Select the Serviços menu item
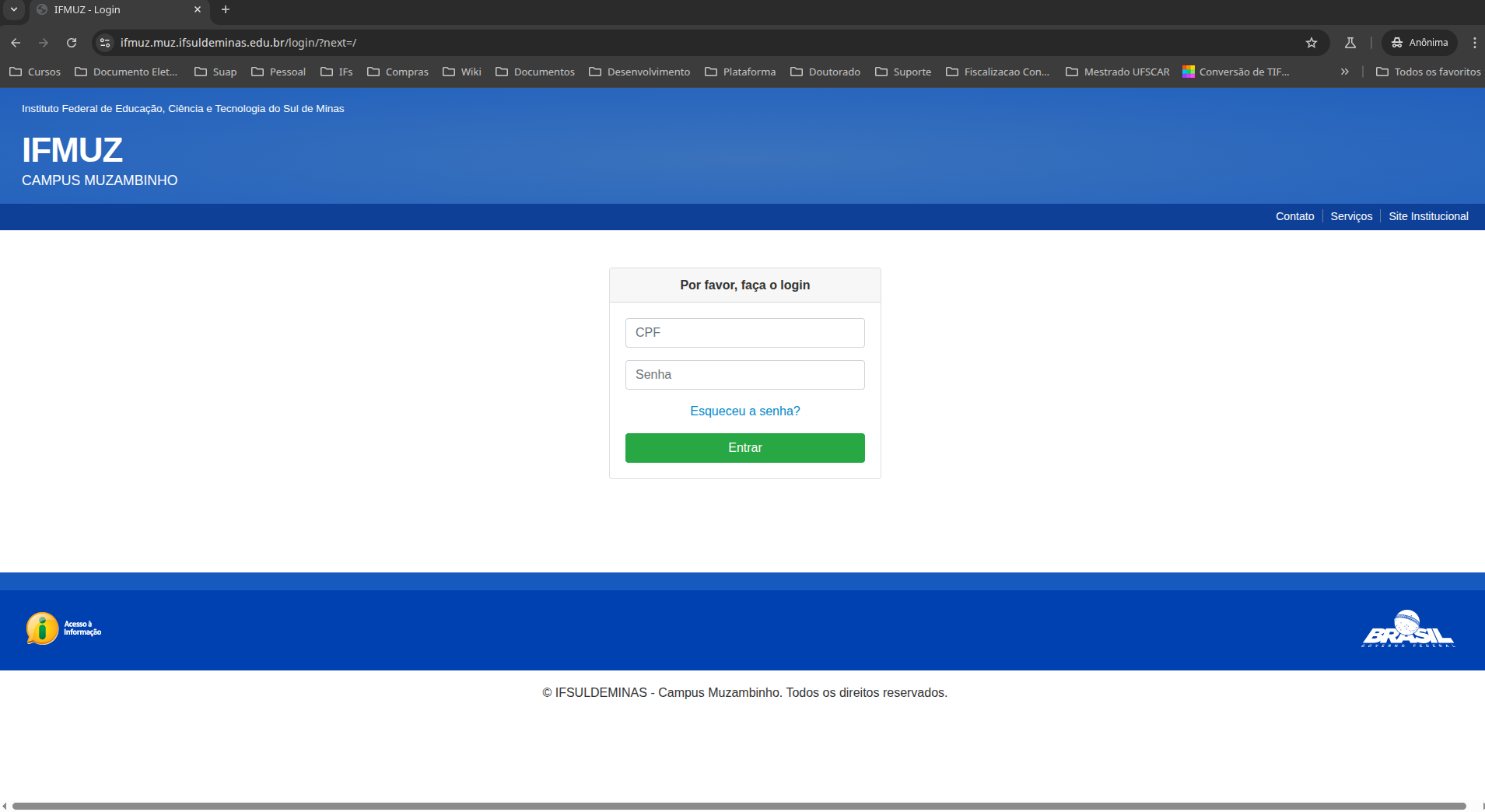This screenshot has width=1485, height=812. 1351,216
